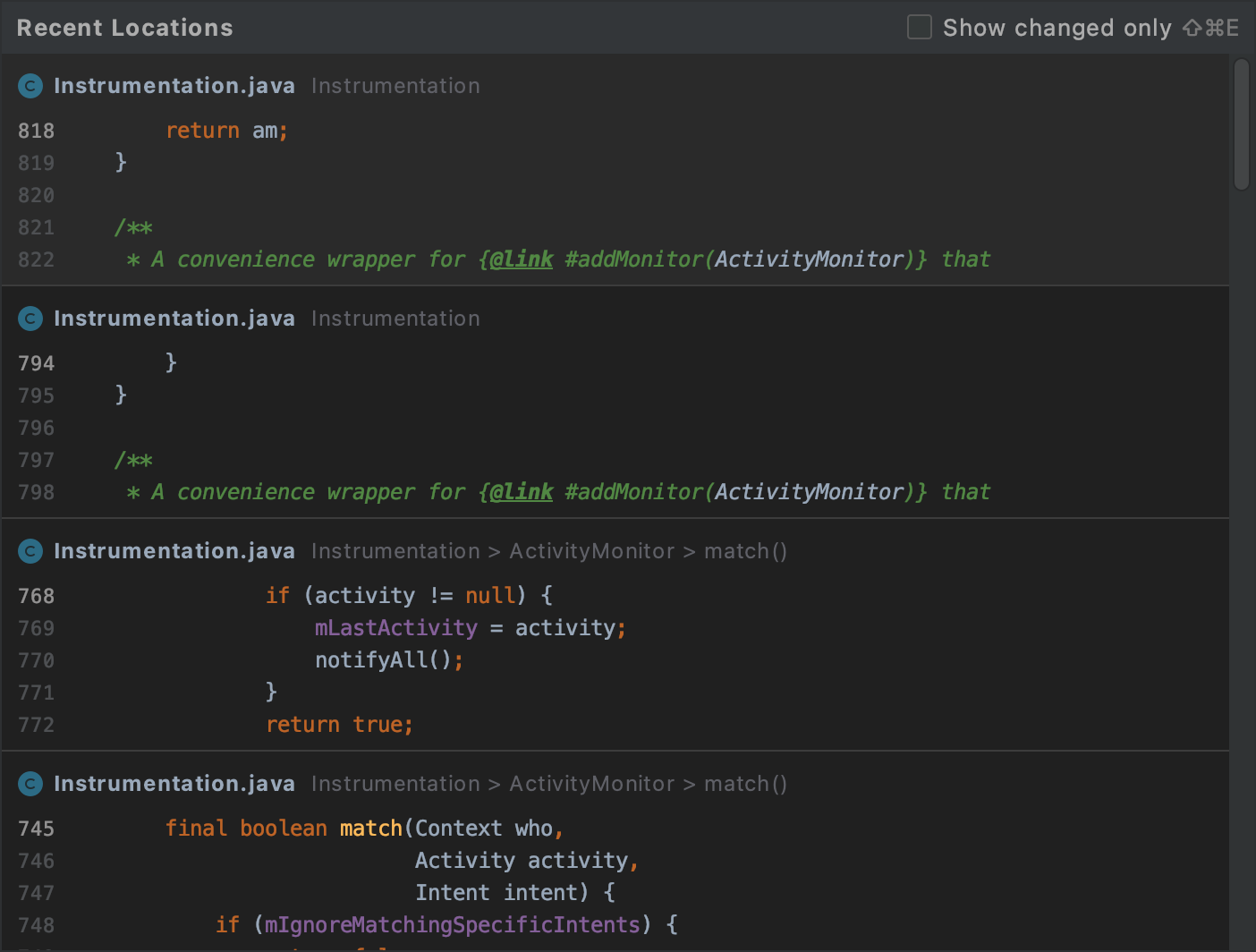Click the Recent Locations title
1256x952 pixels.
tap(124, 28)
